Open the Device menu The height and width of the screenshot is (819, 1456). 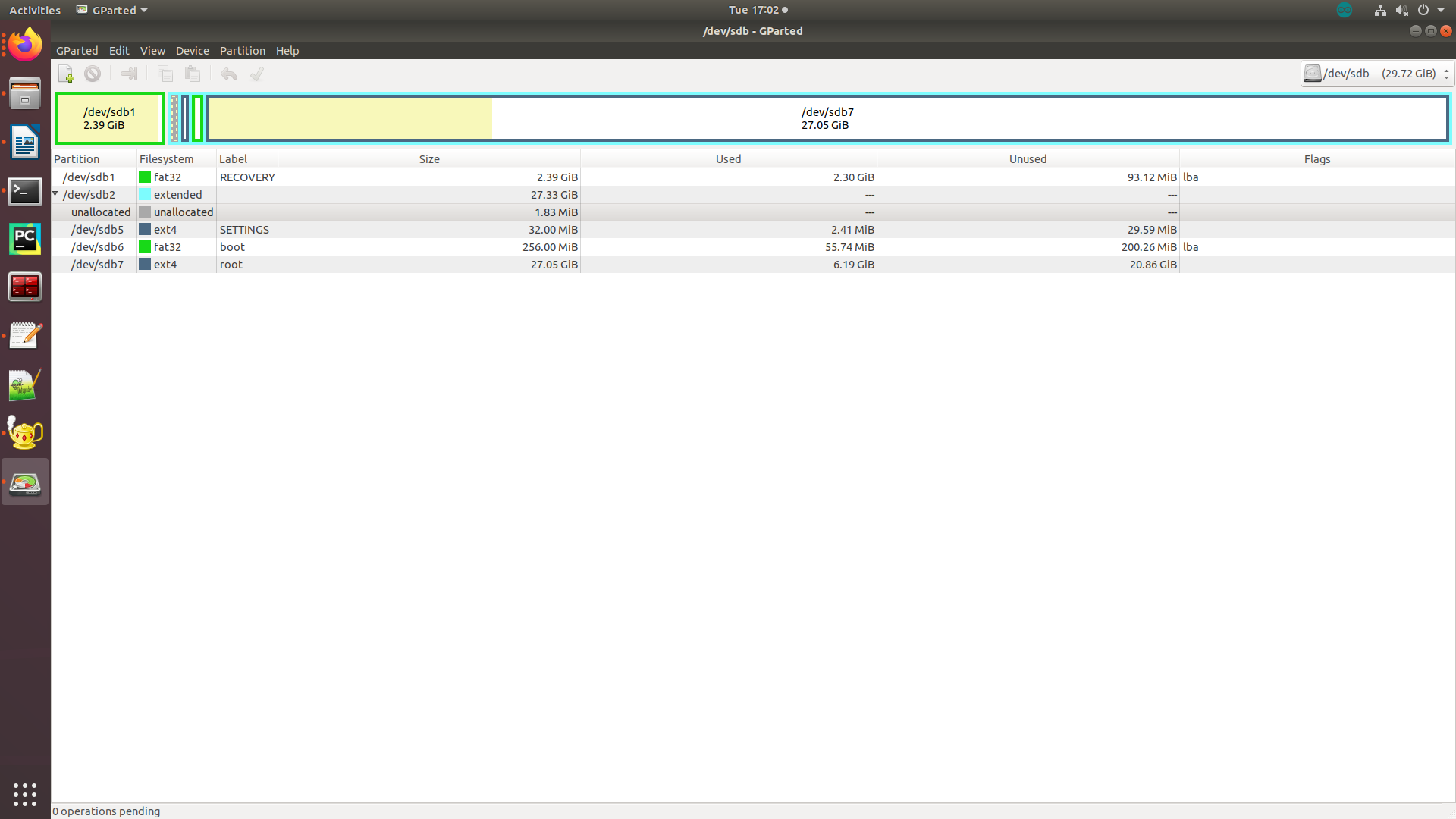tap(192, 50)
